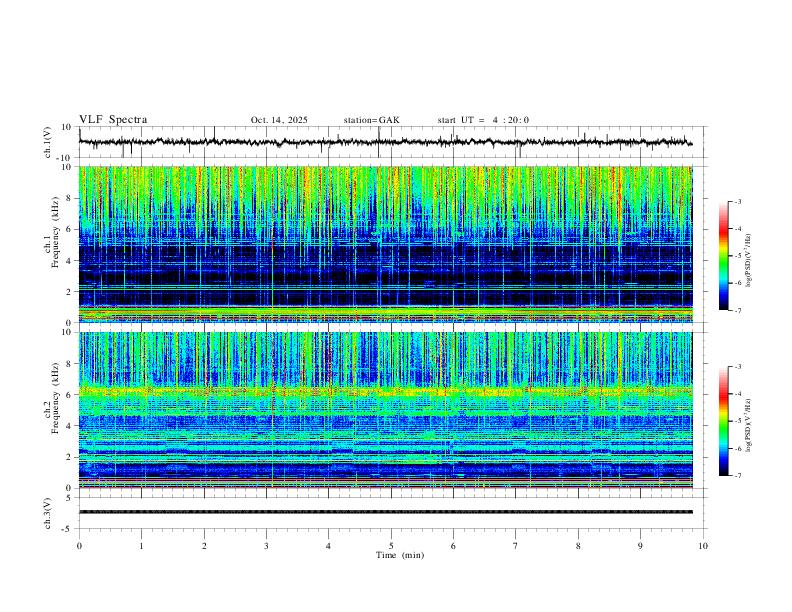Screen dimensions: 792x612
Task: Click time axis tick label "1"
Action: (x=141, y=546)
